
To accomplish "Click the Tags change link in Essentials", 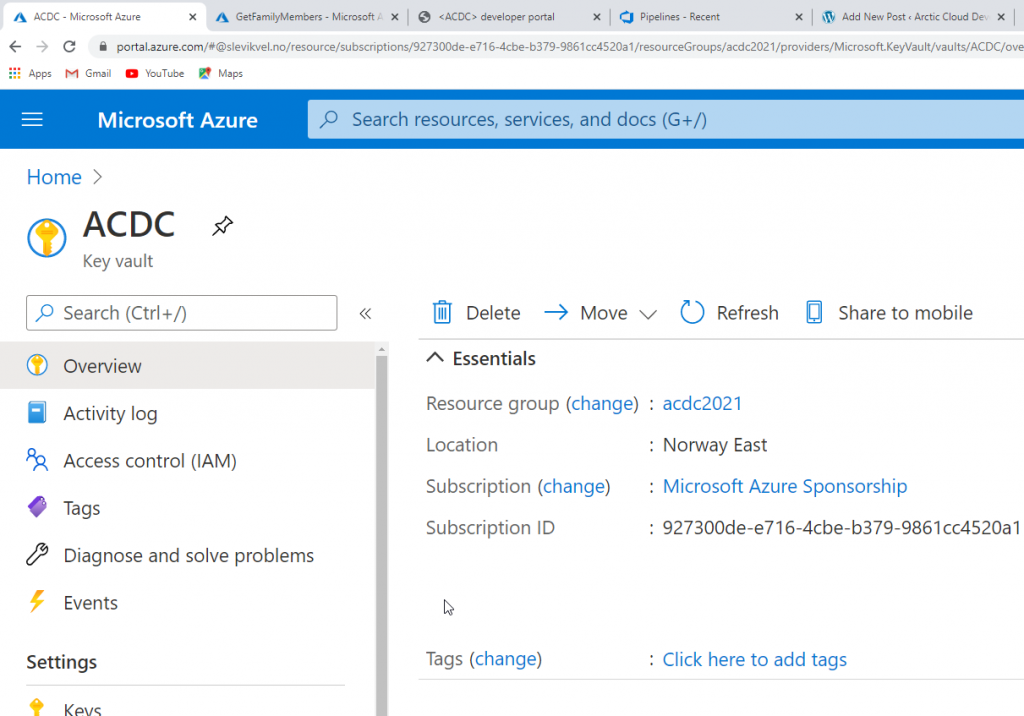I will [x=505, y=659].
